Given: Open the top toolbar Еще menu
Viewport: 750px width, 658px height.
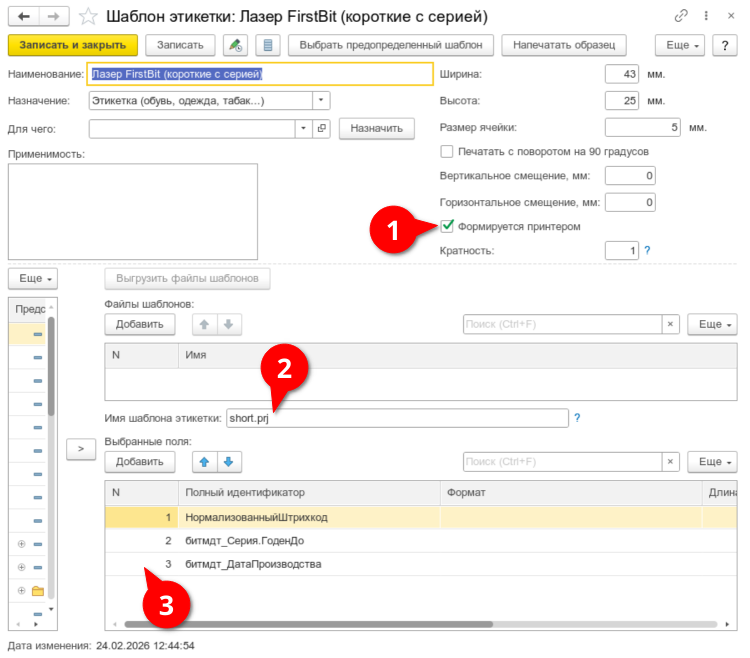Looking at the screenshot, I should tap(682, 45).
